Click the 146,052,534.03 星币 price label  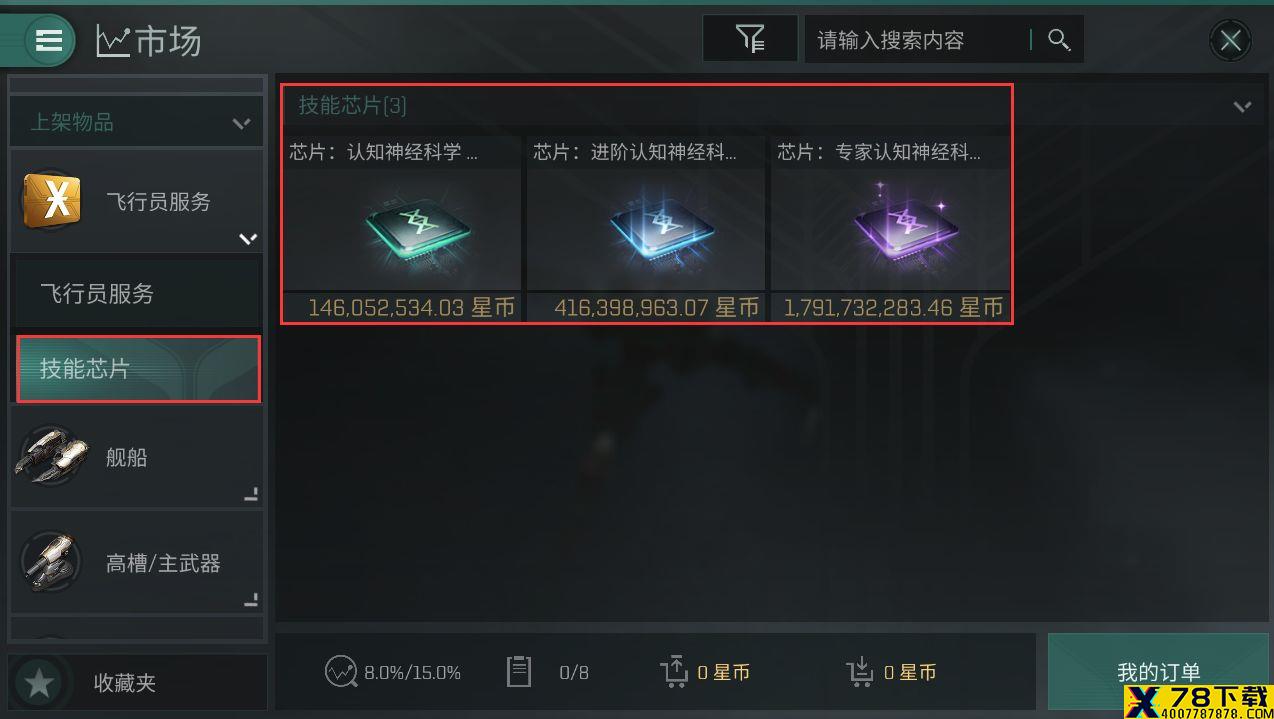pos(411,308)
